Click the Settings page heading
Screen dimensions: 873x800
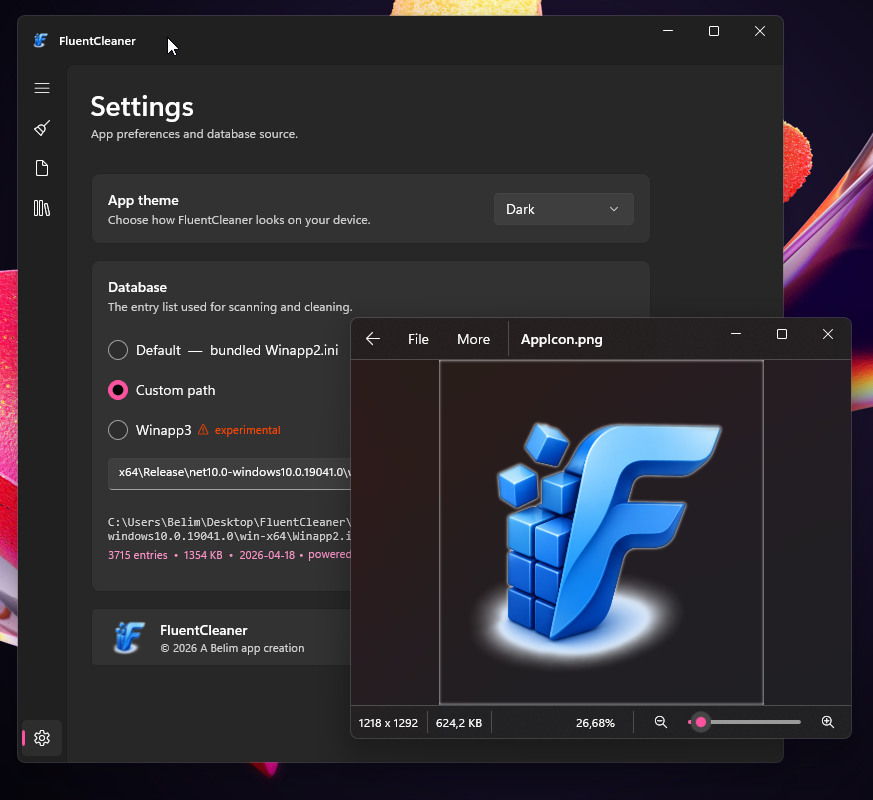[x=142, y=107]
